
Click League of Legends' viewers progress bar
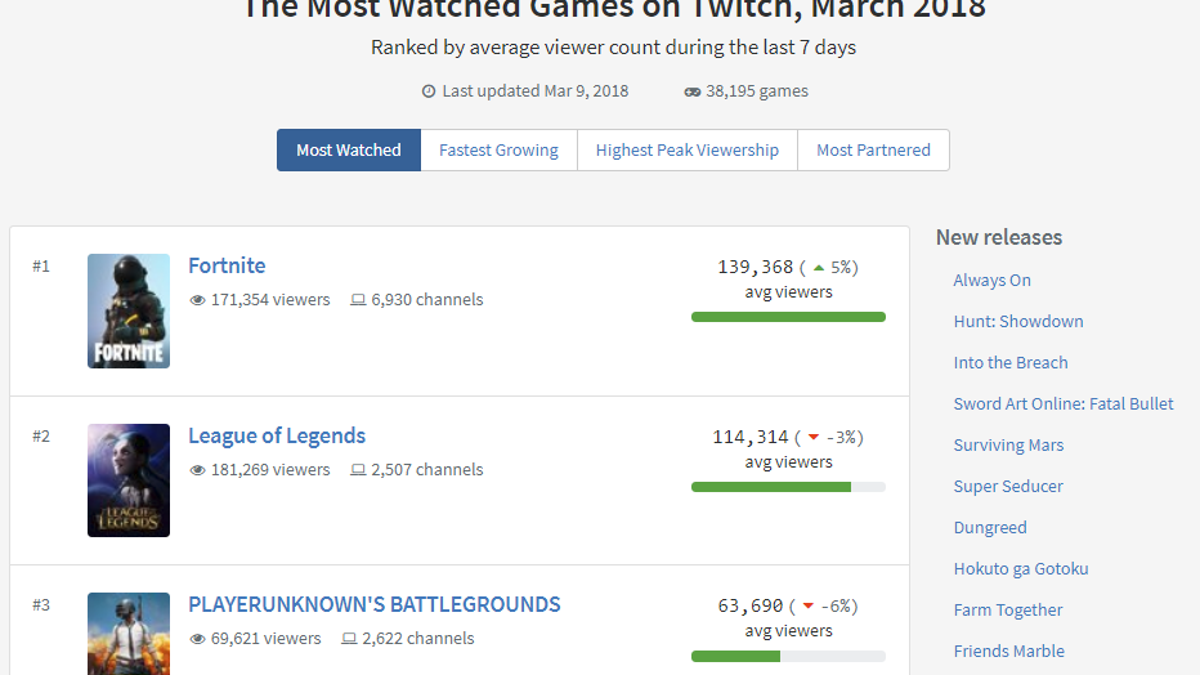point(788,487)
